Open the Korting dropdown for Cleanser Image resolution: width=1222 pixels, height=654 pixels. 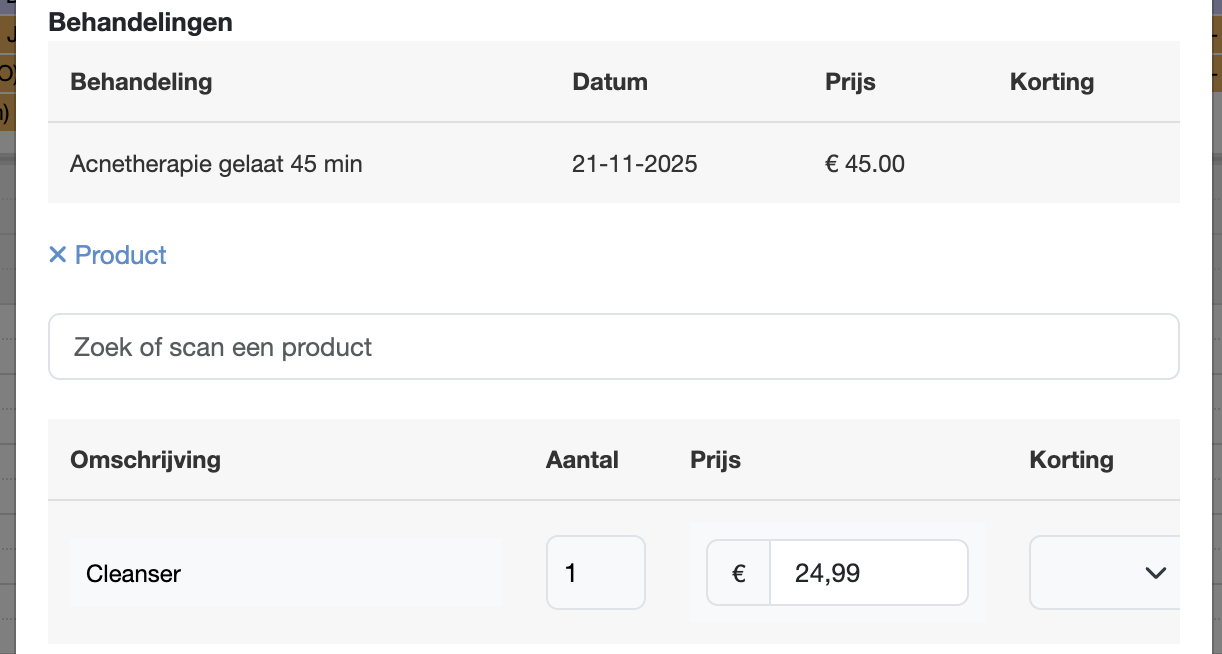pos(1104,573)
